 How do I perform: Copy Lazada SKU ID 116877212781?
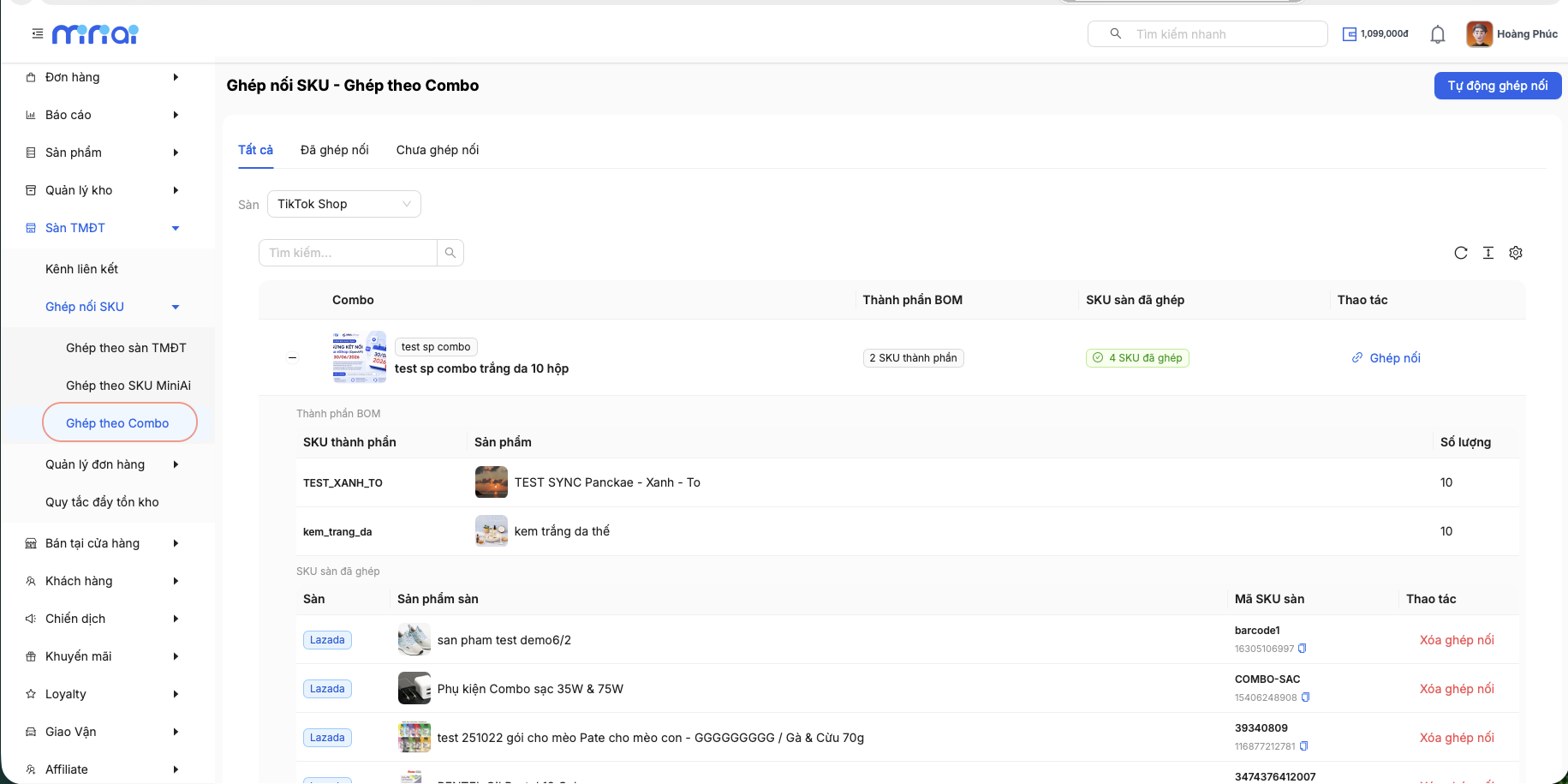click(x=1304, y=746)
